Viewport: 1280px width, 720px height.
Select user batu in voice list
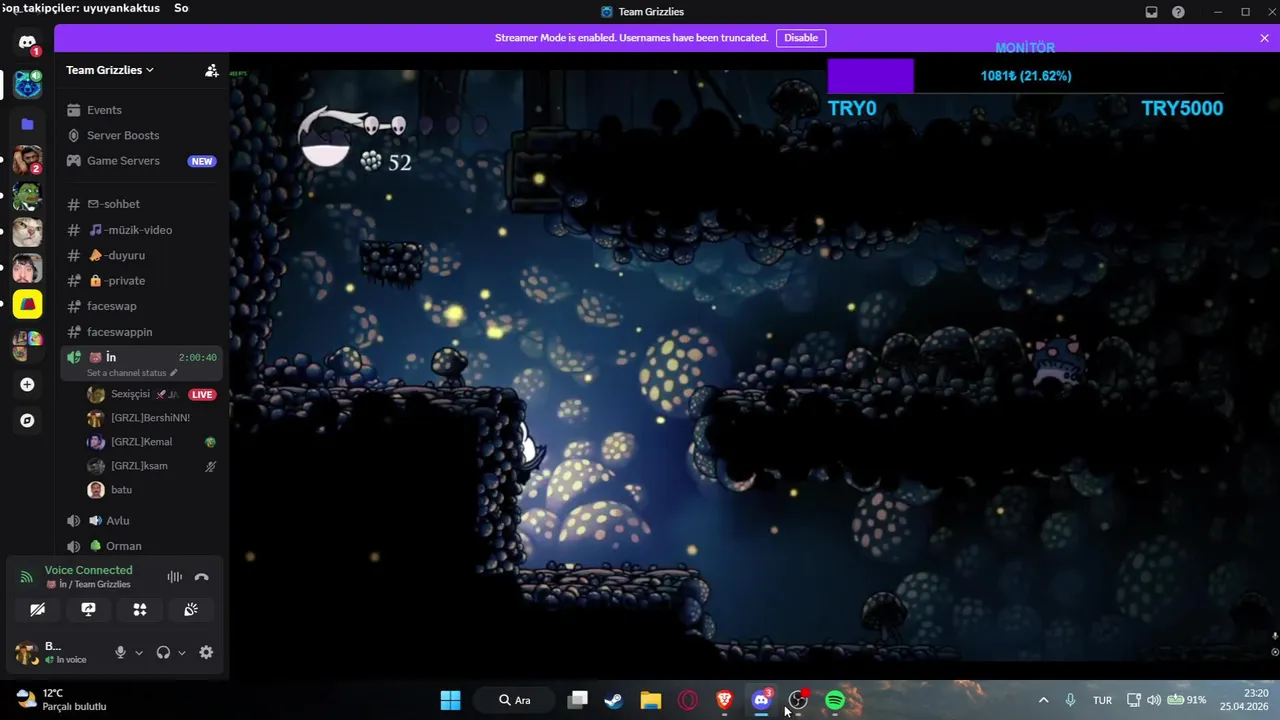click(x=150, y=490)
